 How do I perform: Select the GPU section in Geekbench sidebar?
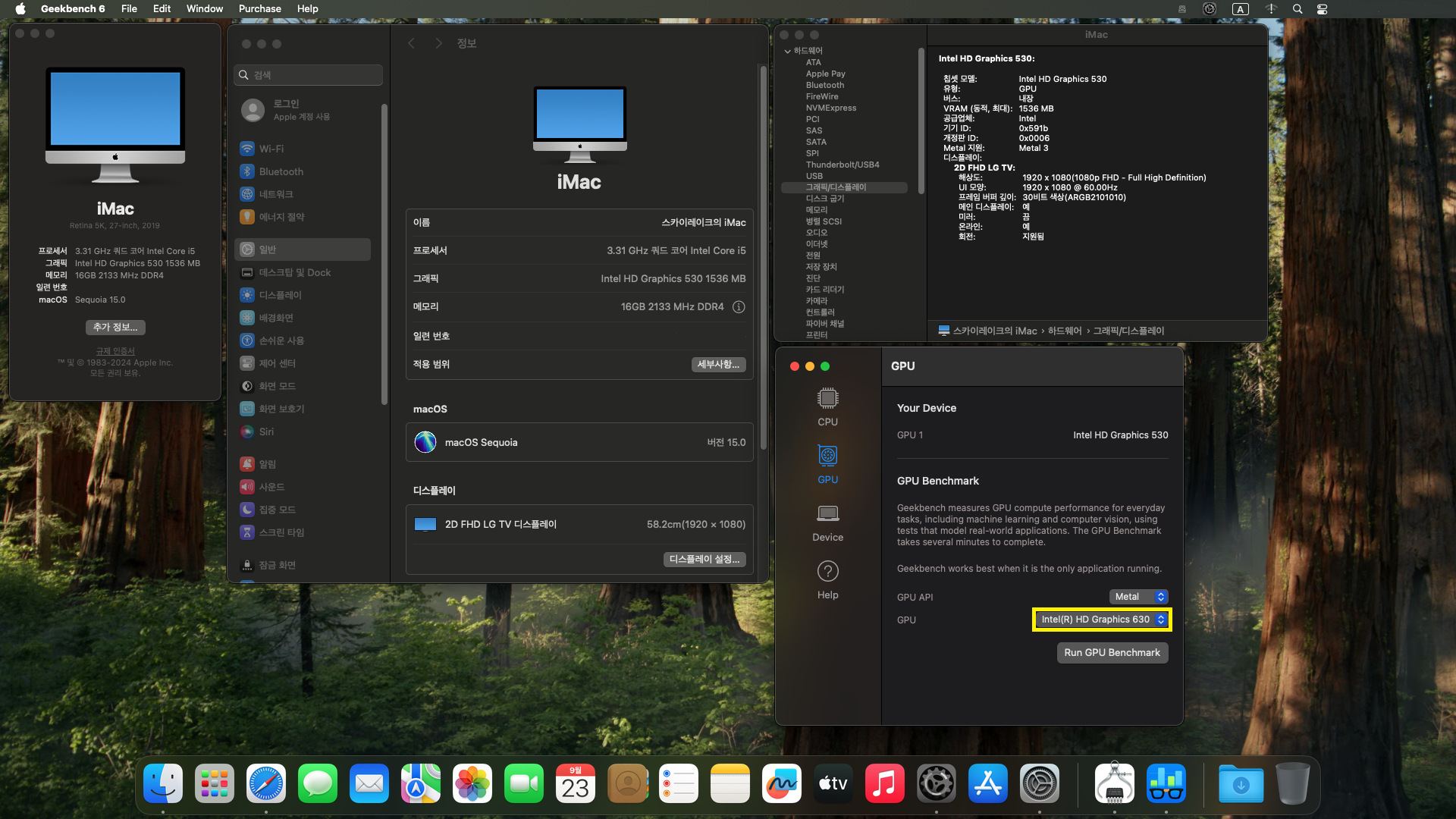click(x=827, y=465)
